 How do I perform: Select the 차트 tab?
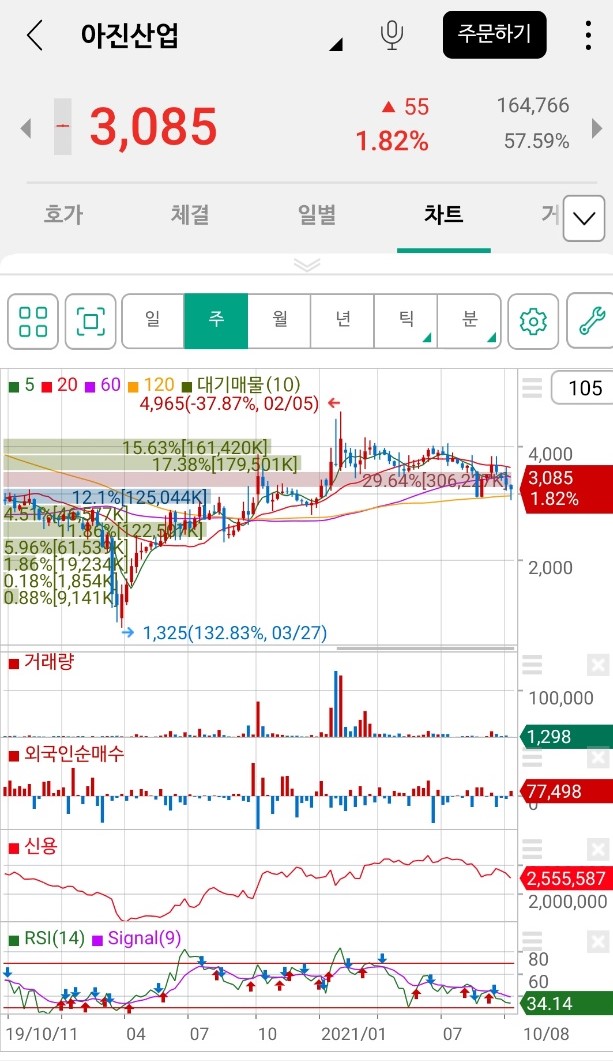(444, 215)
